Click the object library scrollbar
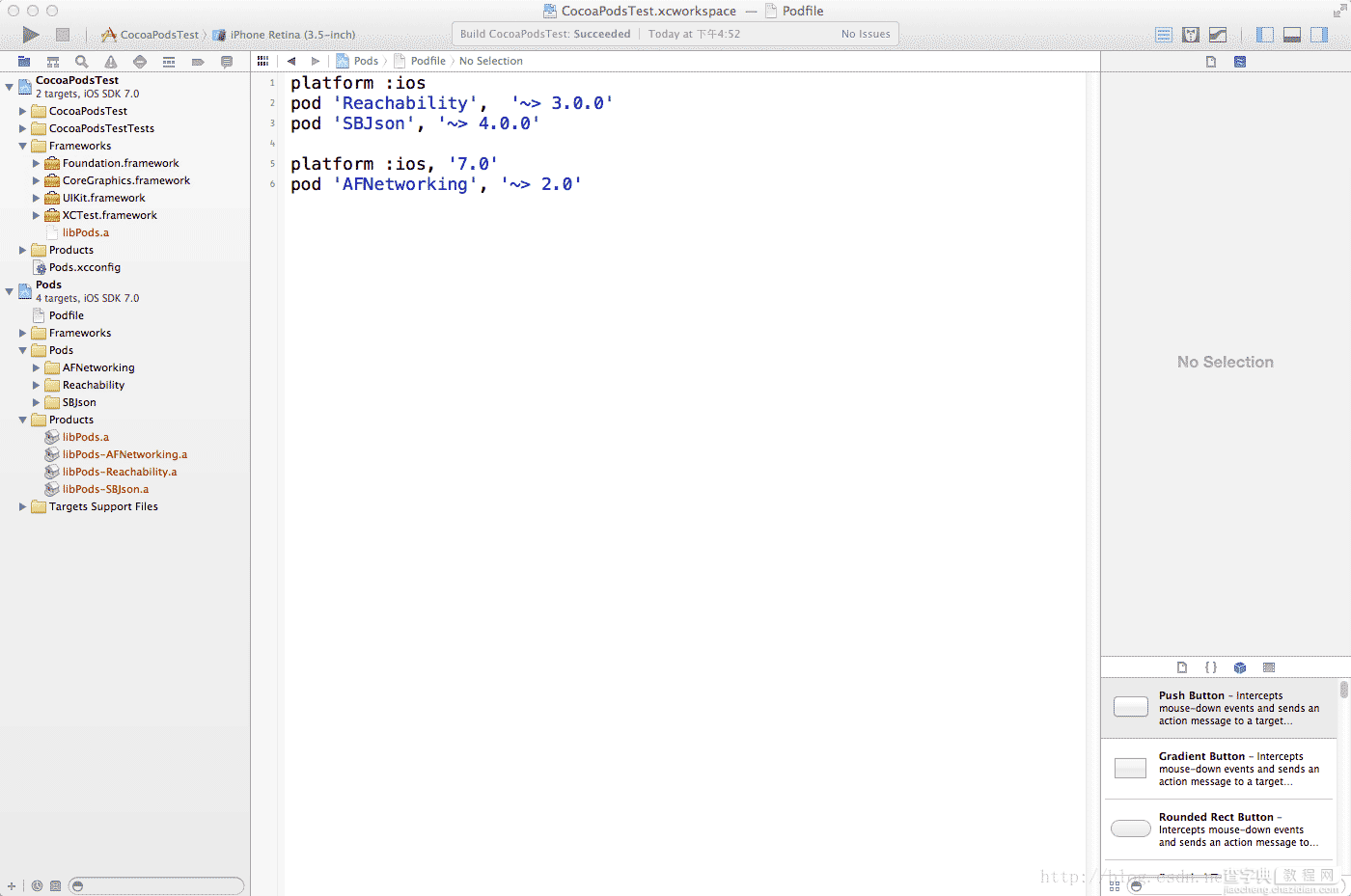Screen dimensions: 1351x896 (1343, 690)
